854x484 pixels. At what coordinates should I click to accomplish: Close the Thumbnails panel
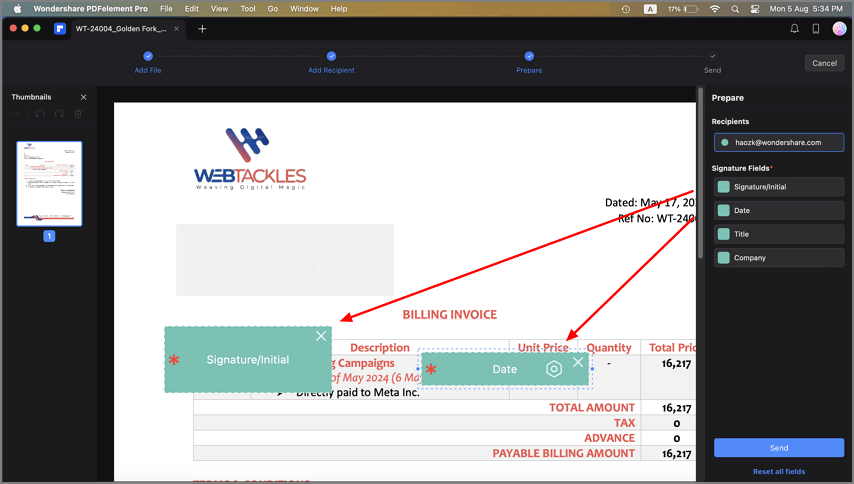pyautogui.click(x=83, y=97)
